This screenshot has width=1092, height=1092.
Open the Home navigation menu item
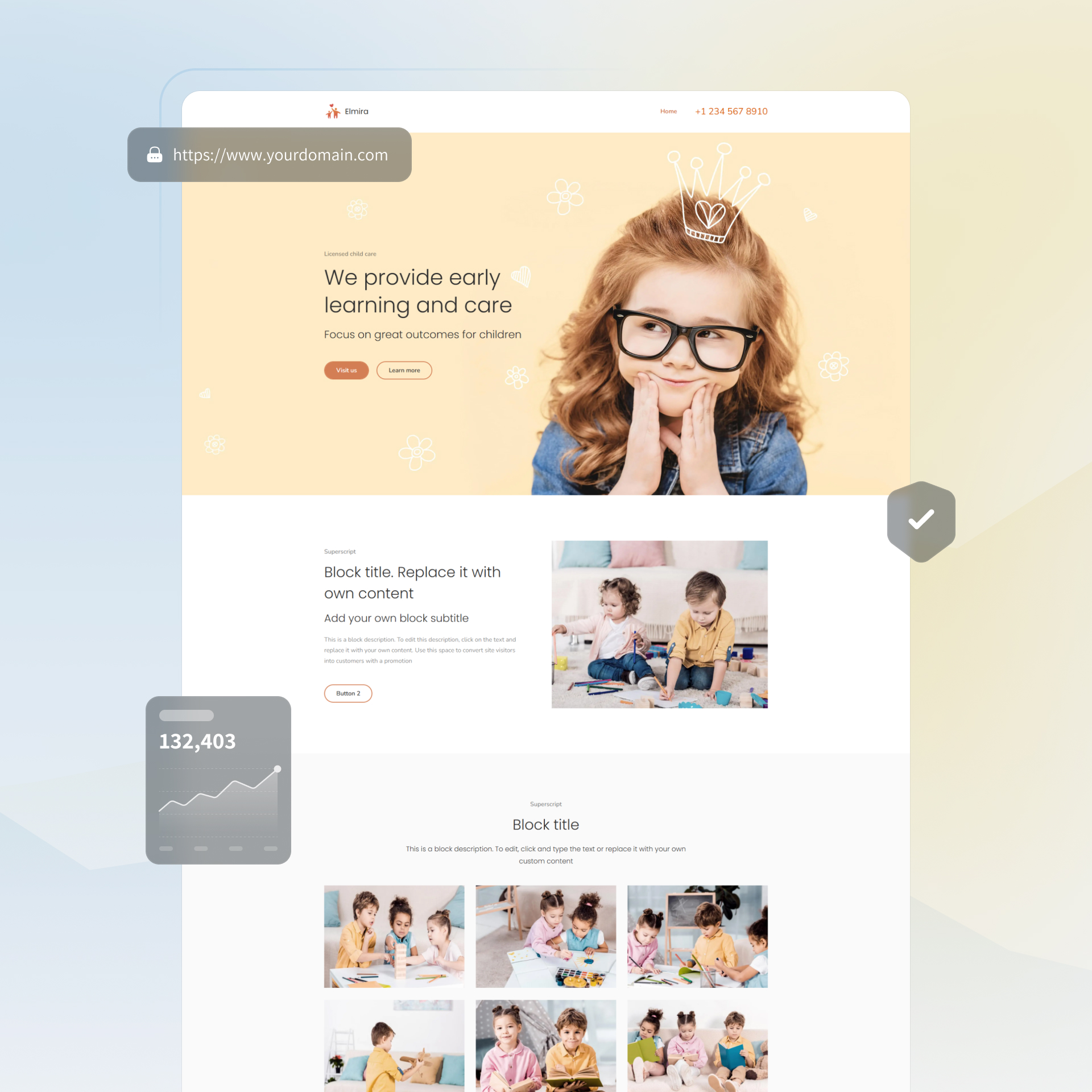point(668,111)
